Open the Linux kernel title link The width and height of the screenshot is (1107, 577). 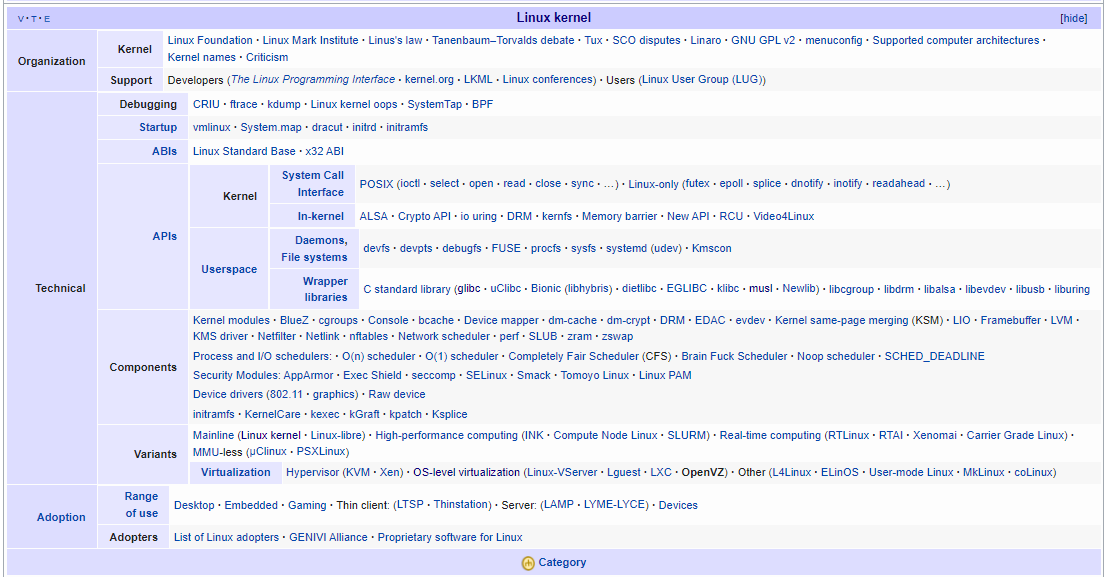(554, 18)
